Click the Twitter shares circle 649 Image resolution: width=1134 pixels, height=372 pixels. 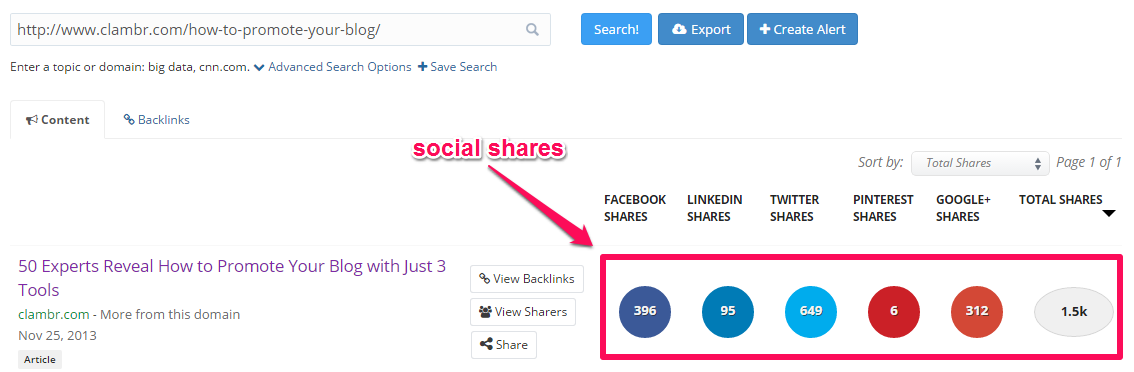(811, 310)
